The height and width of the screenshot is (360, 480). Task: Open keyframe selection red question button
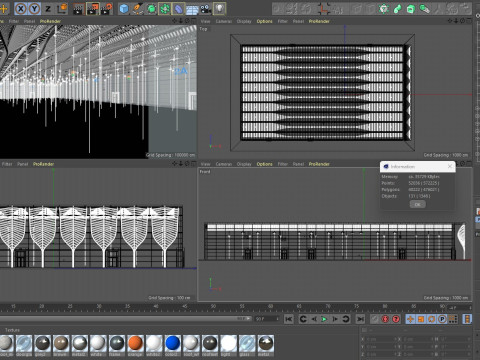click(x=396, y=319)
